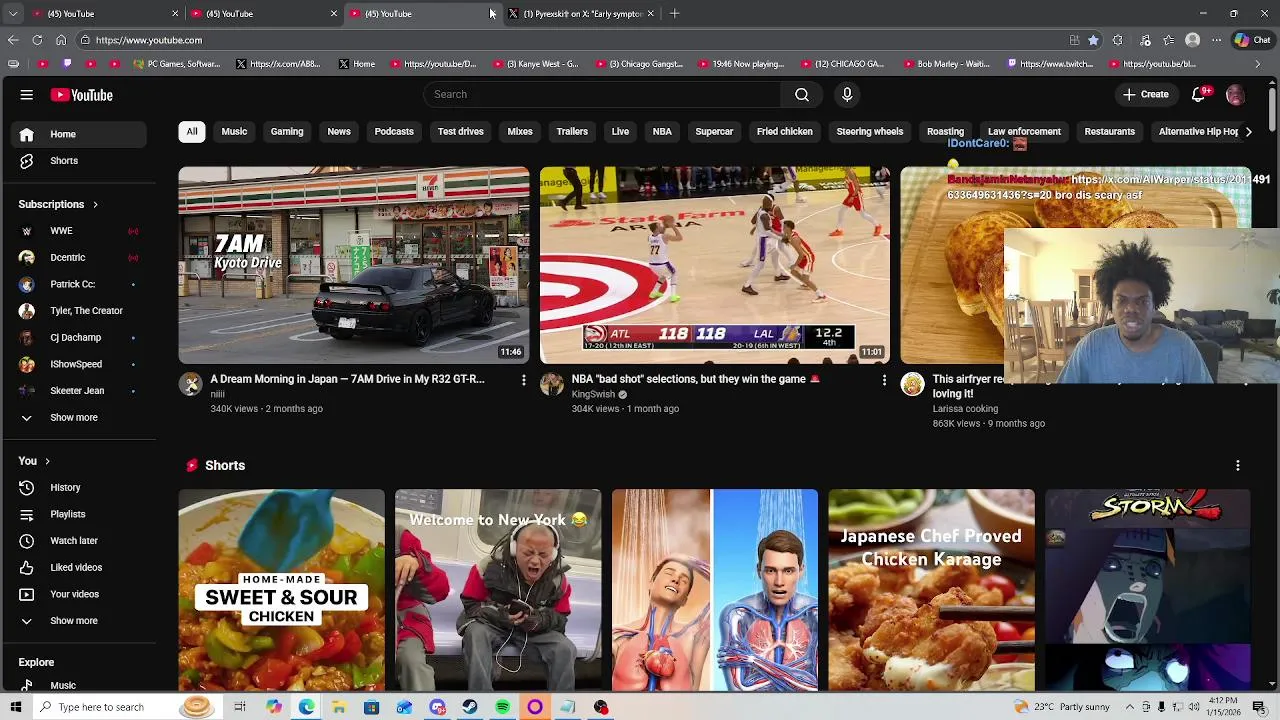Select the All filter chip
The height and width of the screenshot is (720, 1280).
[192, 131]
